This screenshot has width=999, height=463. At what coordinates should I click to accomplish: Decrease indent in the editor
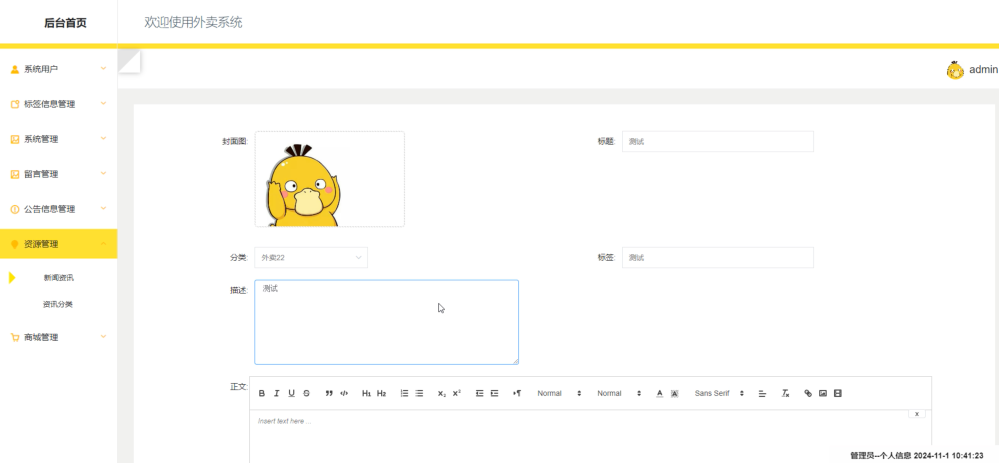point(479,394)
